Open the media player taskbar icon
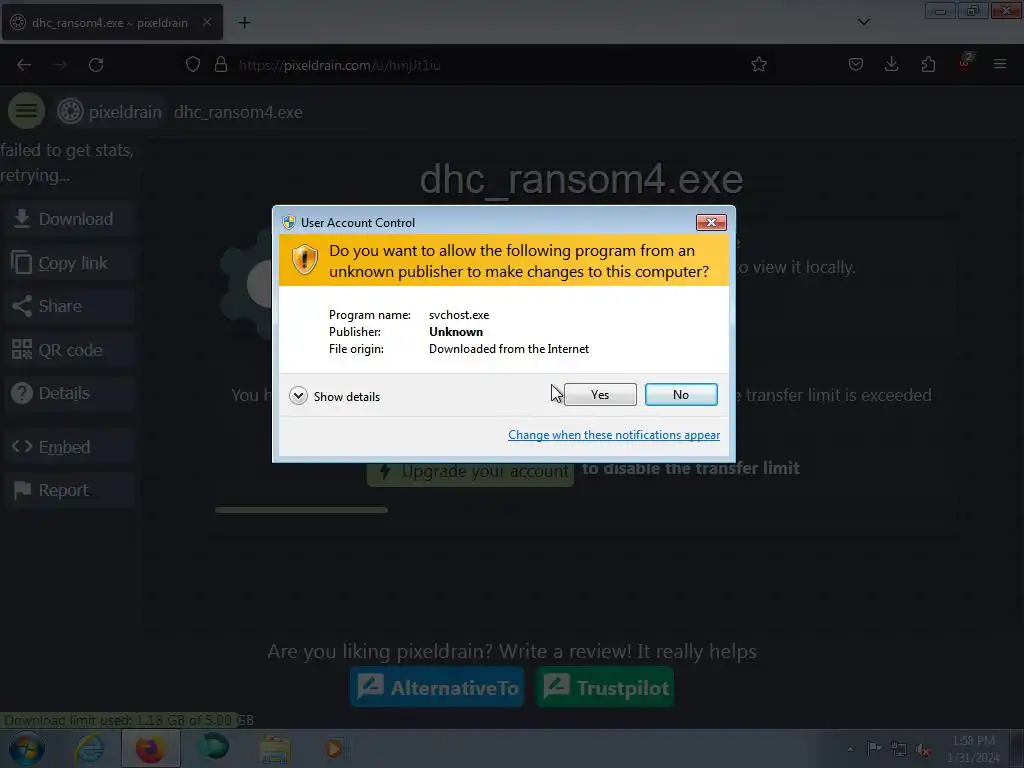 coord(335,748)
